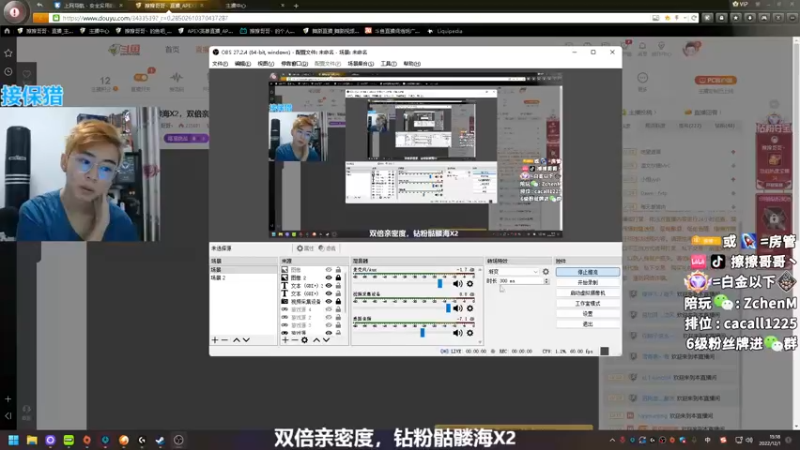Move source up with arrow icon

pos(316,340)
